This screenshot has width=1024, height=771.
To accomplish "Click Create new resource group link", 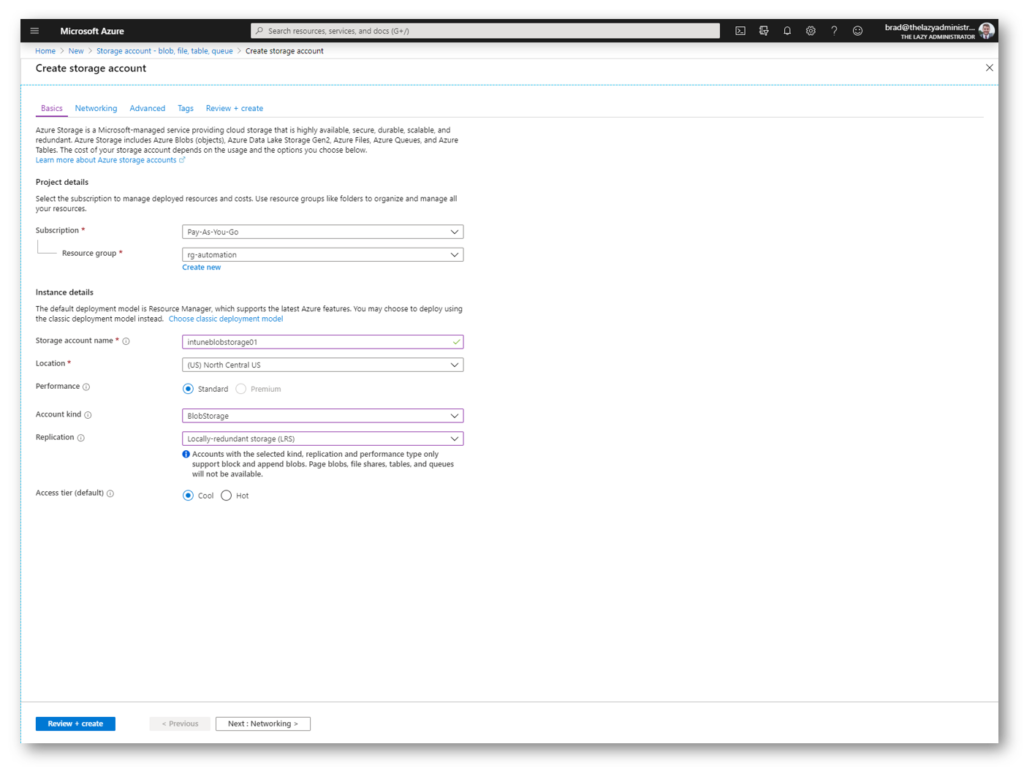I will click(201, 268).
